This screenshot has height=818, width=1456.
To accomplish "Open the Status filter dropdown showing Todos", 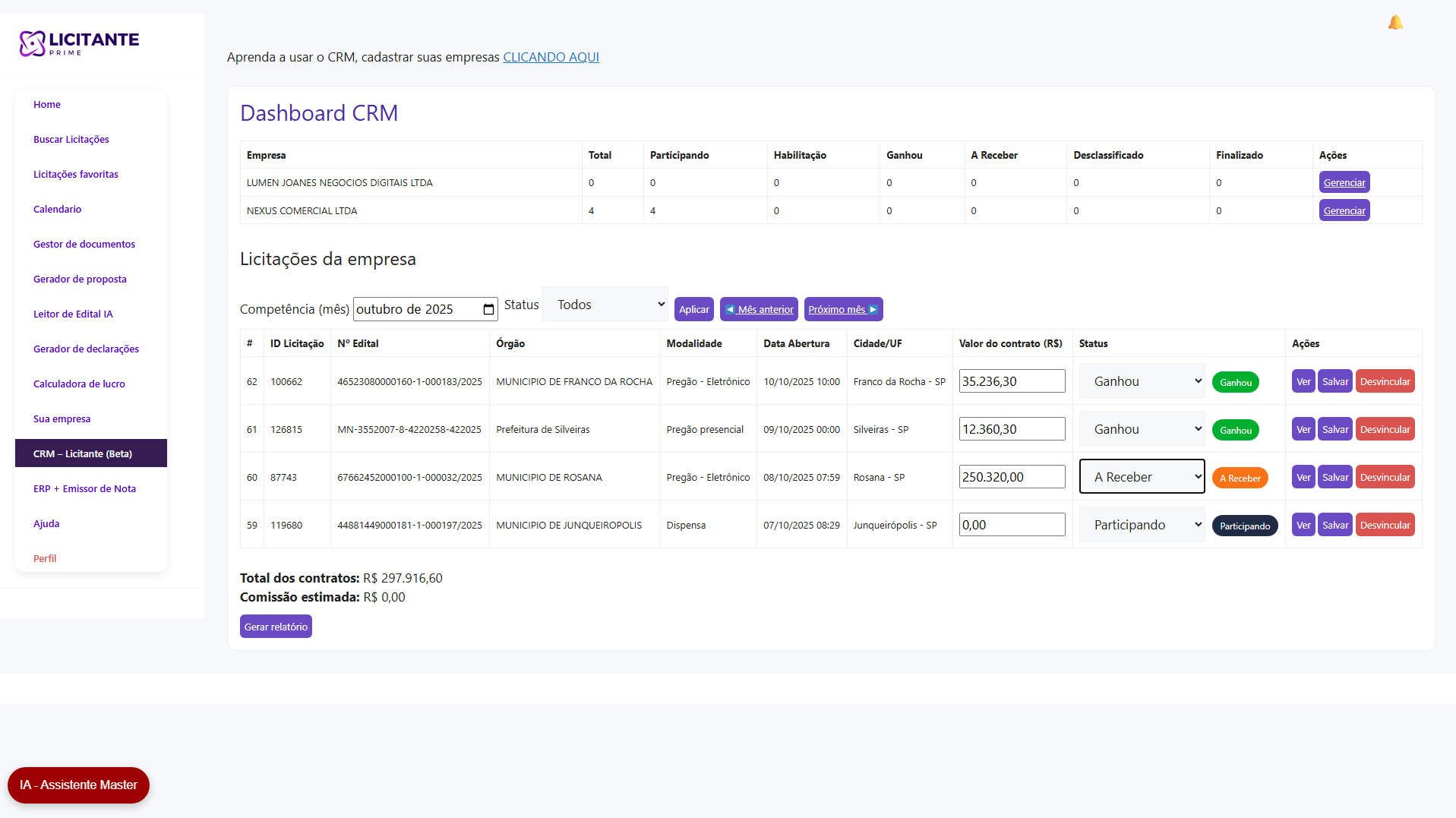I will click(x=605, y=305).
